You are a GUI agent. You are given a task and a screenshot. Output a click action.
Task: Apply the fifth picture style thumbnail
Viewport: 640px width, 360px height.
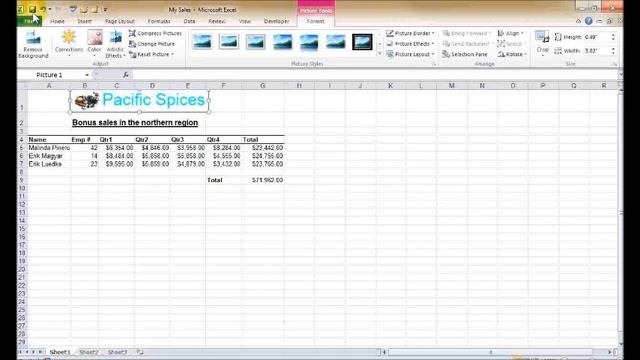click(x=309, y=42)
